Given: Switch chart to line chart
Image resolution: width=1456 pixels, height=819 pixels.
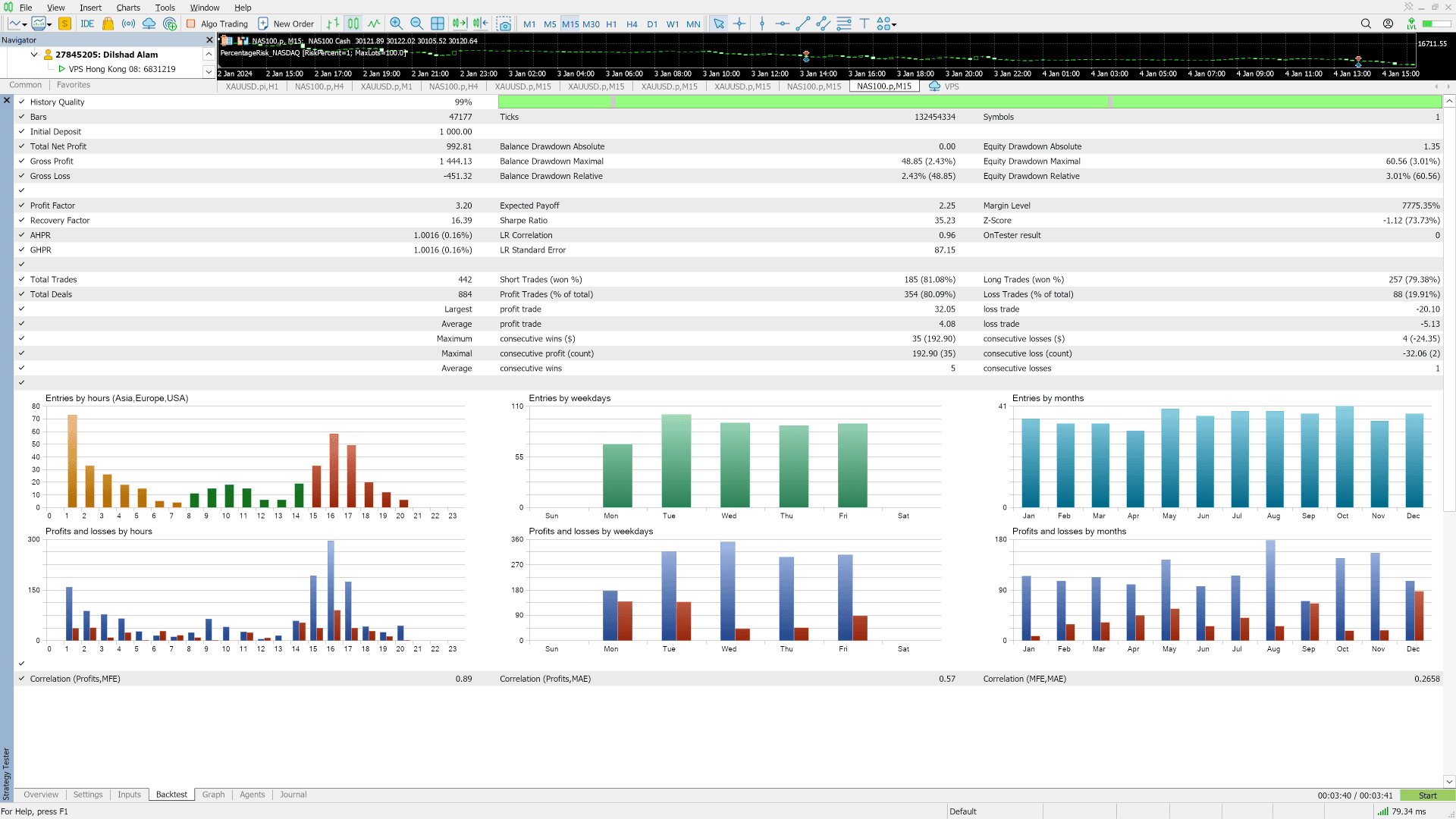Looking at the screenshot, I should (374, 24).
